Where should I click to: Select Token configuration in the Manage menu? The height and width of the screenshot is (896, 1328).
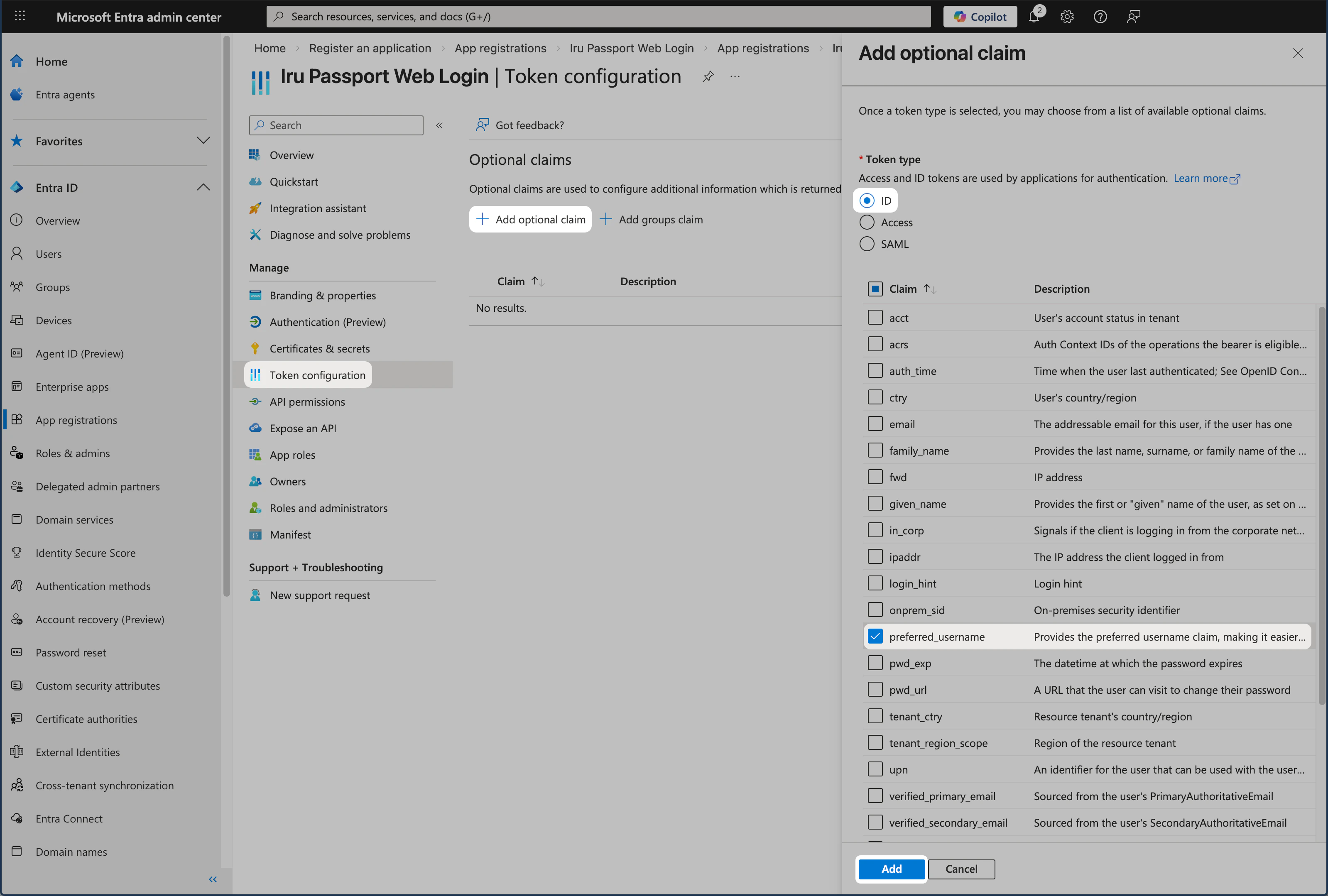tap(318, 375)
